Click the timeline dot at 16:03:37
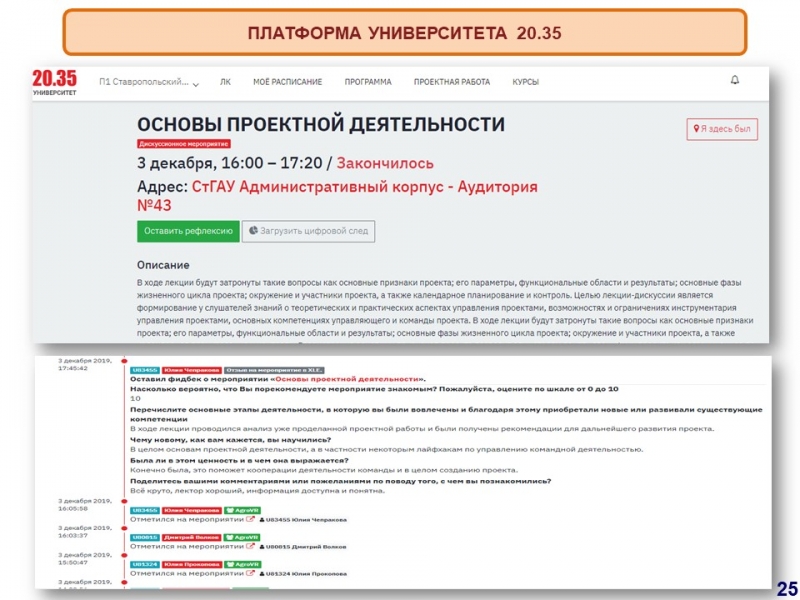This screenshot has width=800, height=600. [x=124, y=529]
